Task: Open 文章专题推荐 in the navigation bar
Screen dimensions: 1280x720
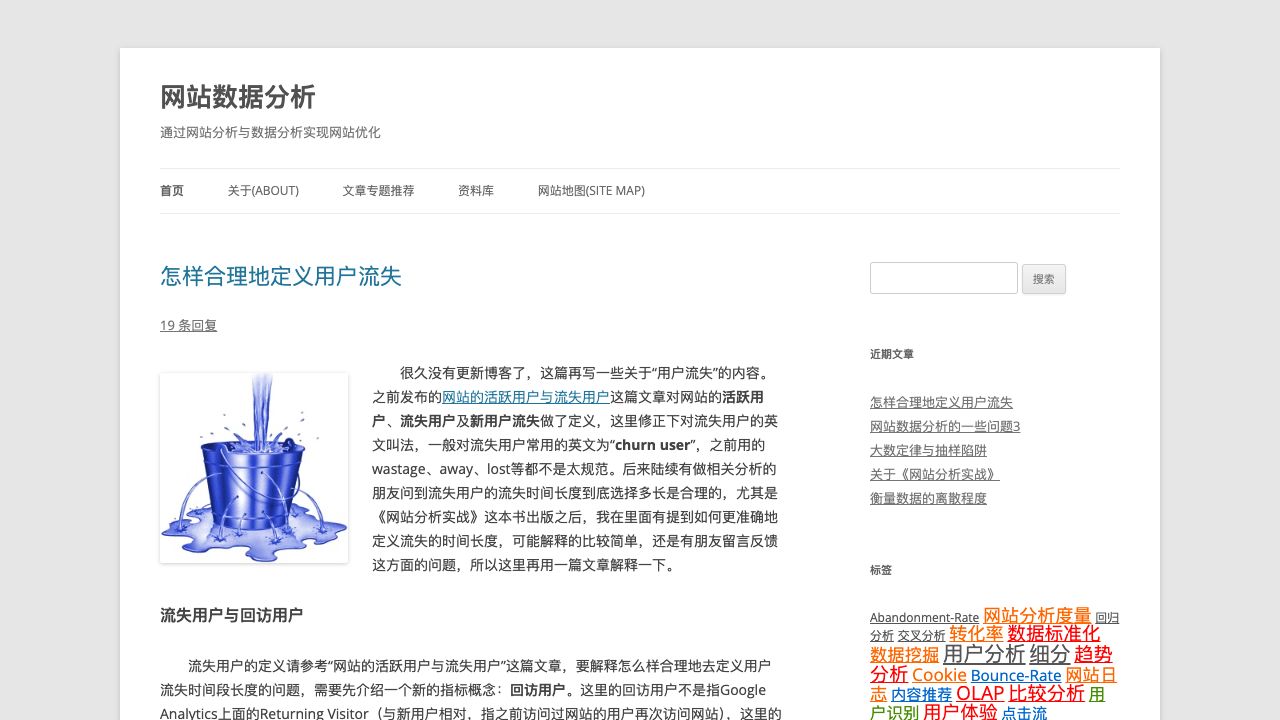Action: (378, 191)
